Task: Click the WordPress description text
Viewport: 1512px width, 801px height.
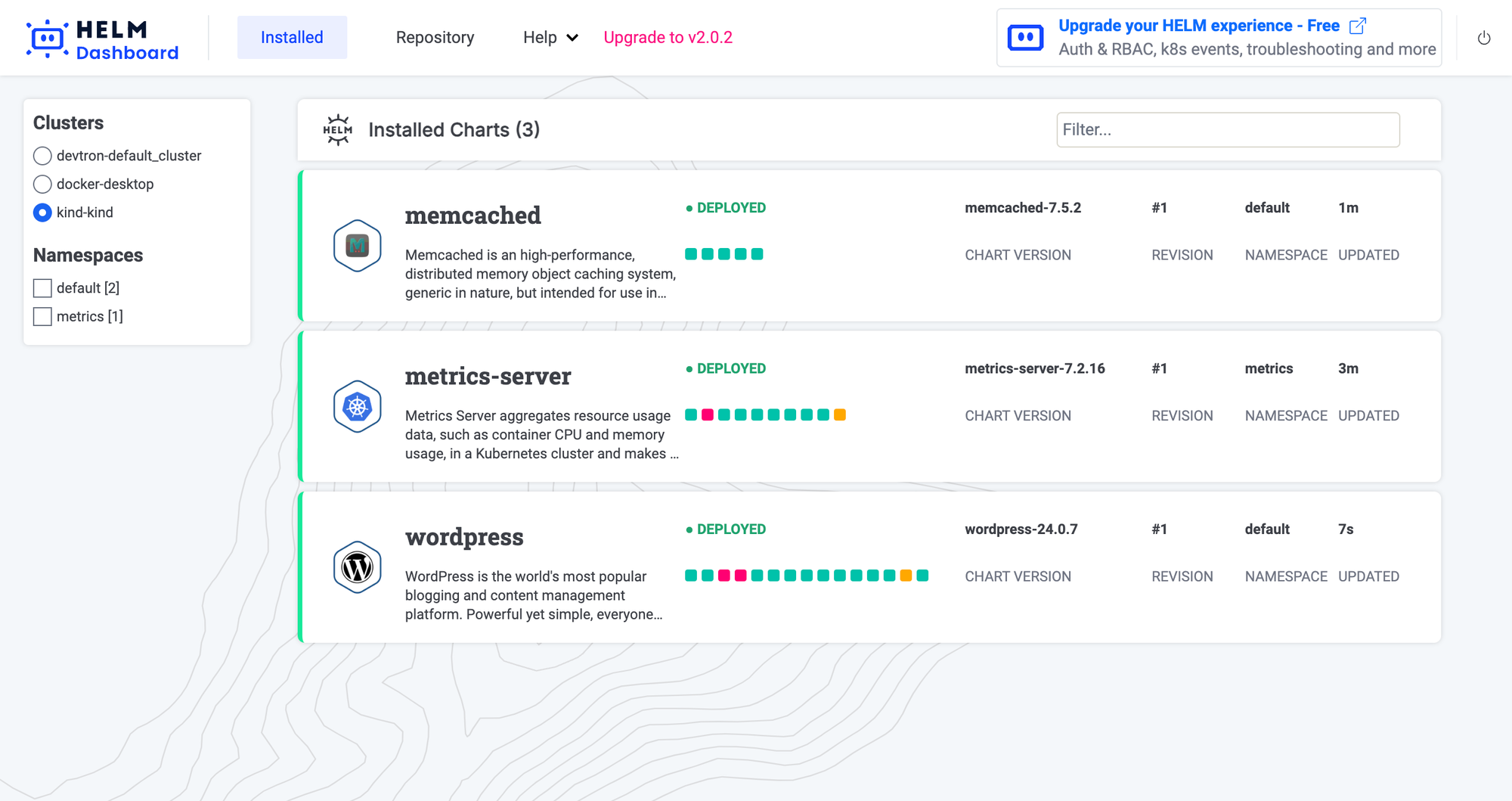Action: 534,595
